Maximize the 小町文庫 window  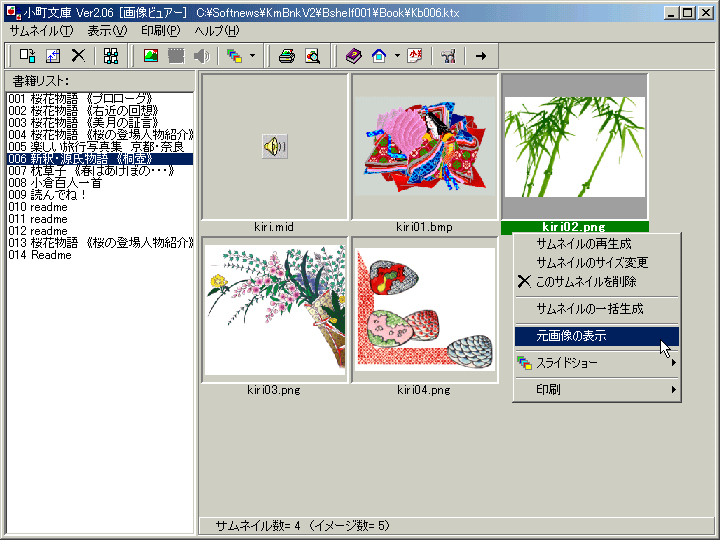(x=688, y=12)
